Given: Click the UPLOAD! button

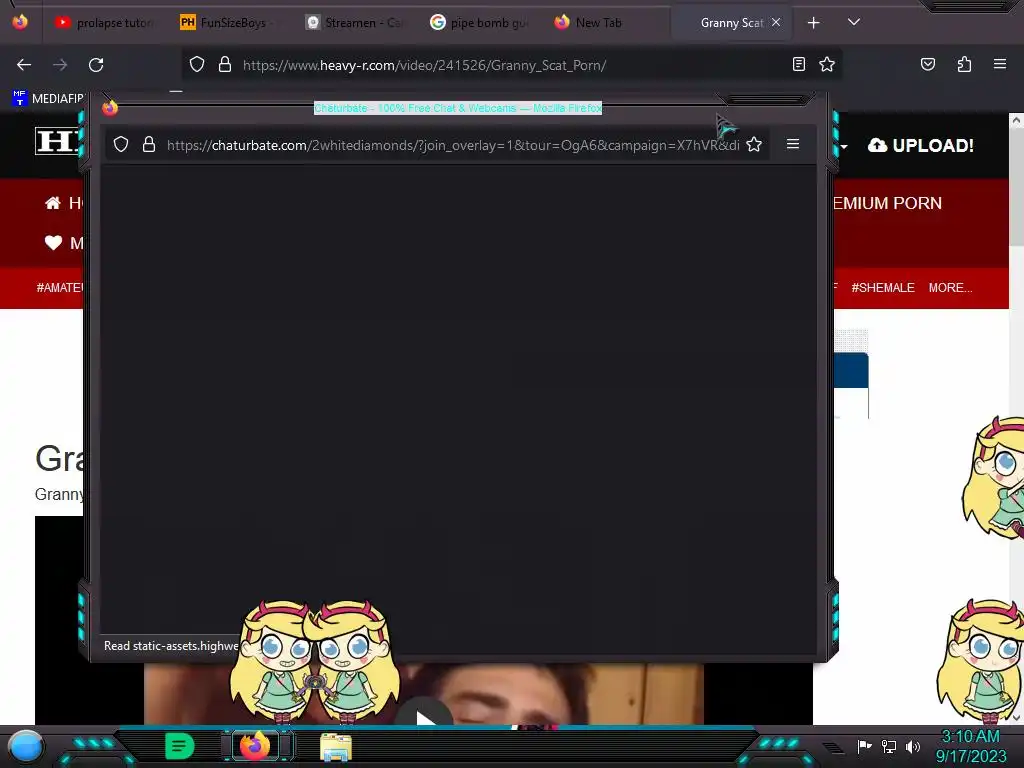Looking at the screenshot, I should 921,146.
